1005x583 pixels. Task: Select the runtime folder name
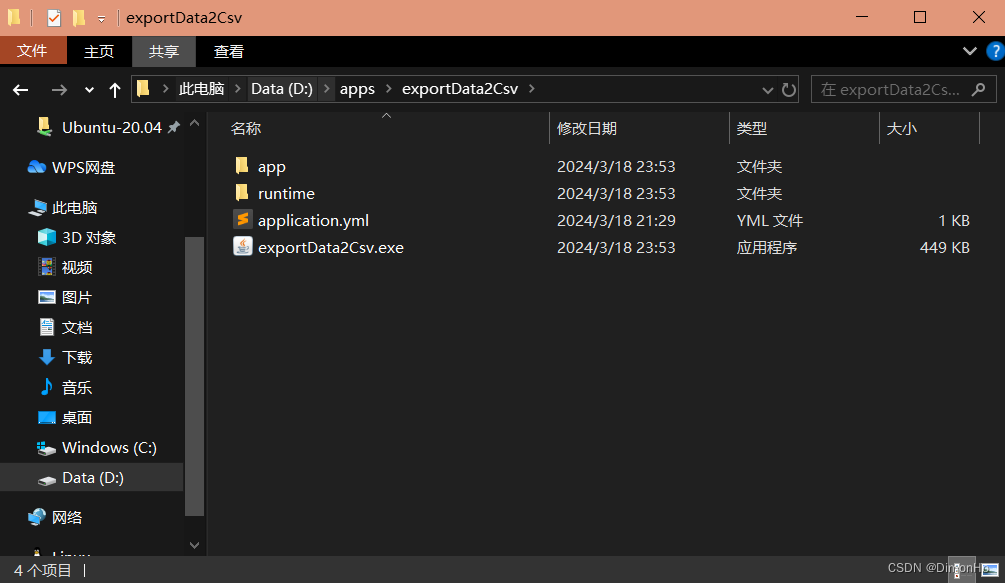click(286, 193)
